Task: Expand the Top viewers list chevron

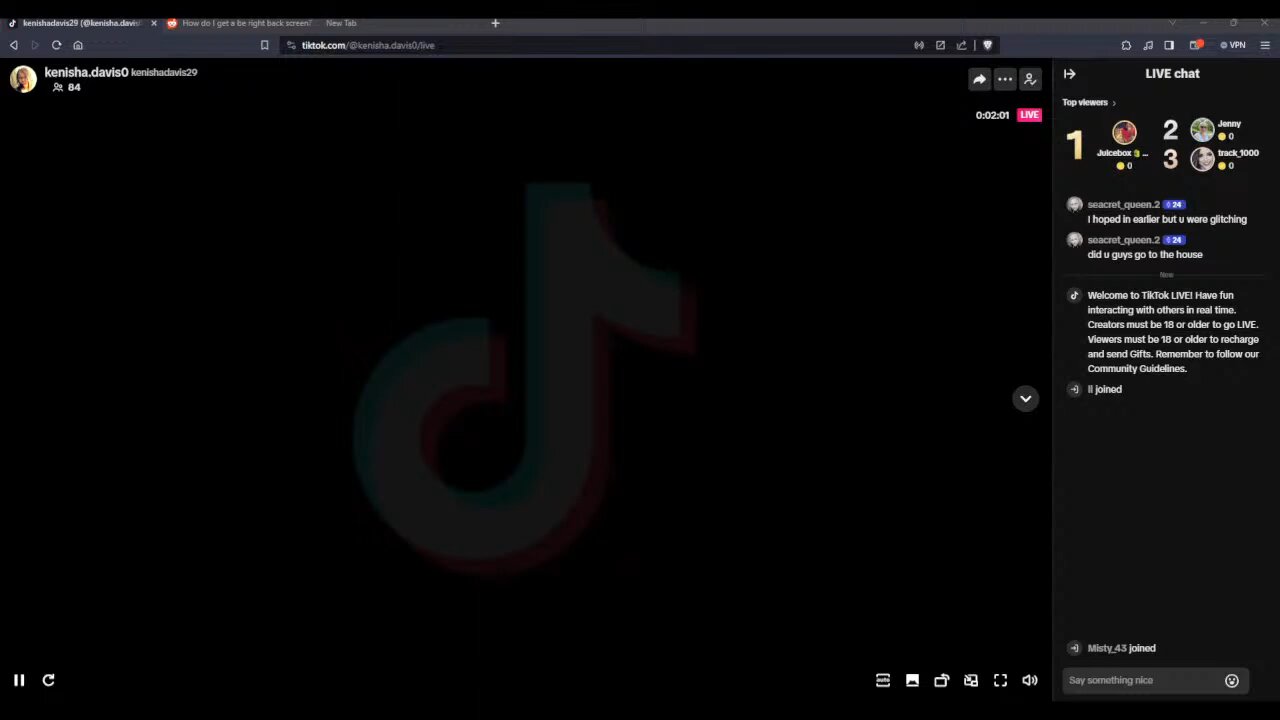Action: [x=1114, y=103]
